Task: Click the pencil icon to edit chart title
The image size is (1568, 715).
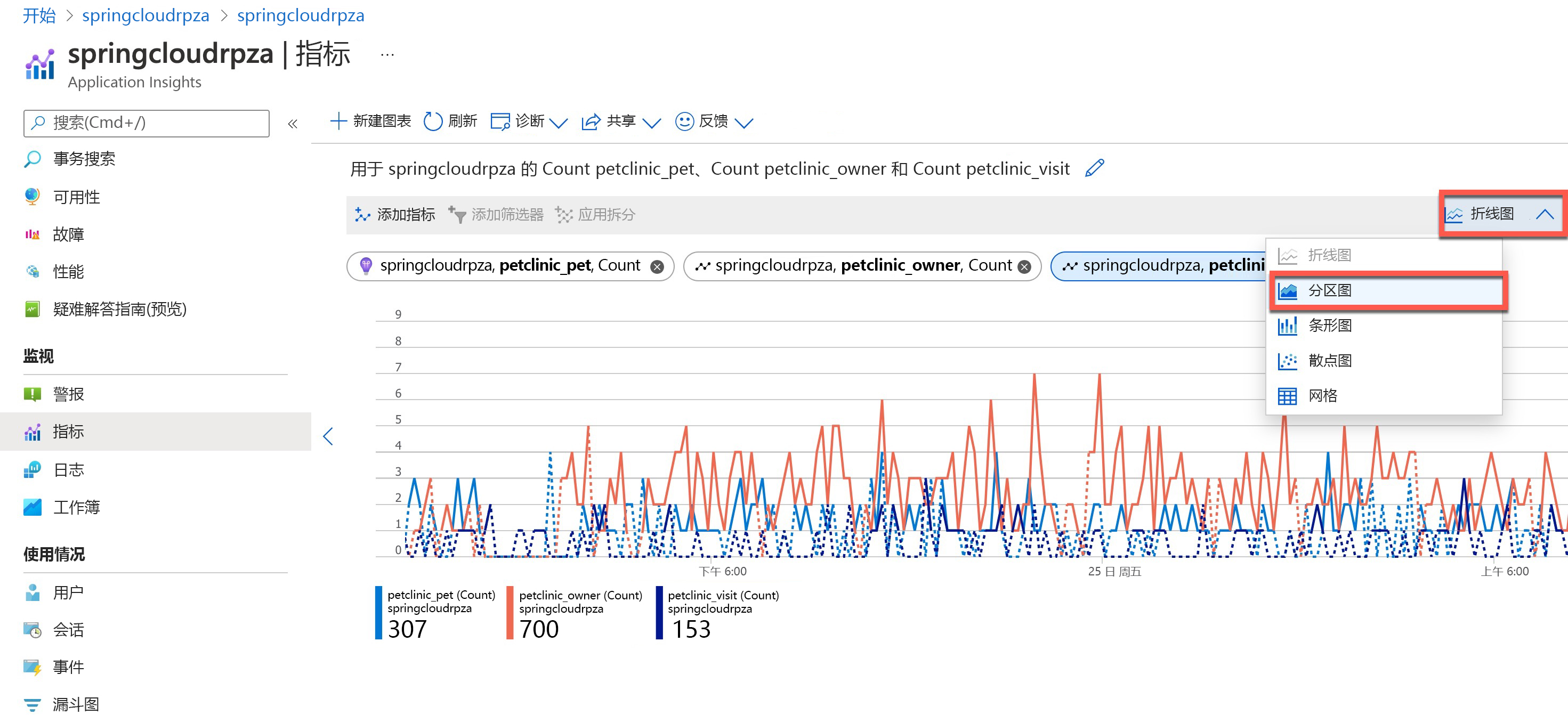Action: (x=1094, y=168)
